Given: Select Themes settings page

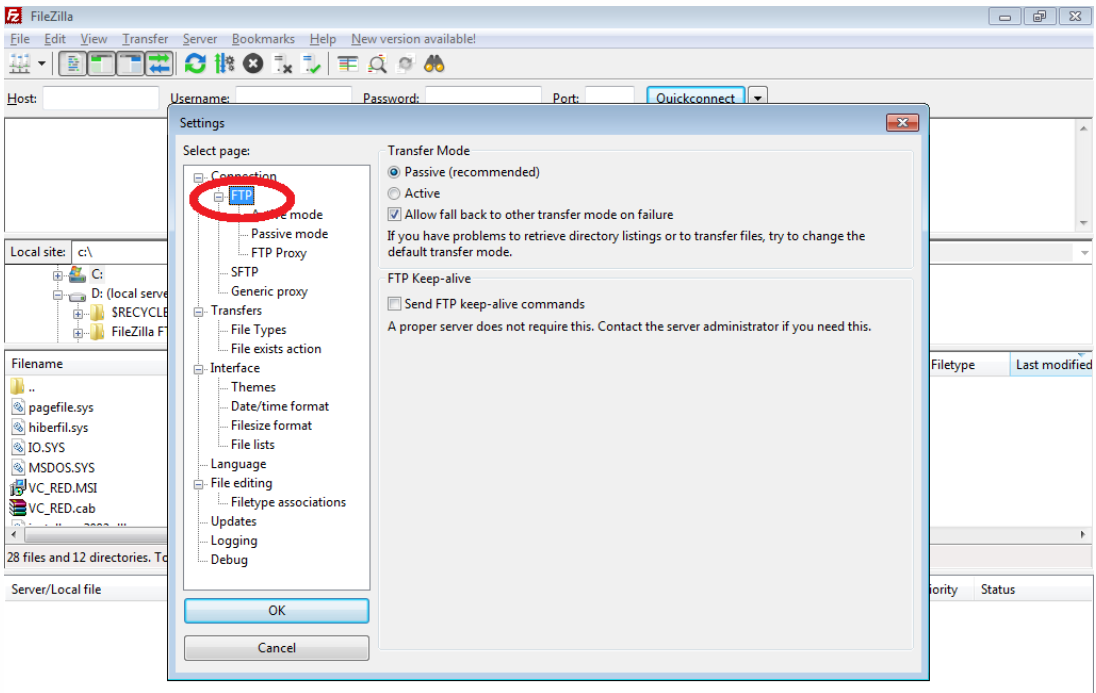Looking at the screenshot, I should pos(253,387).
